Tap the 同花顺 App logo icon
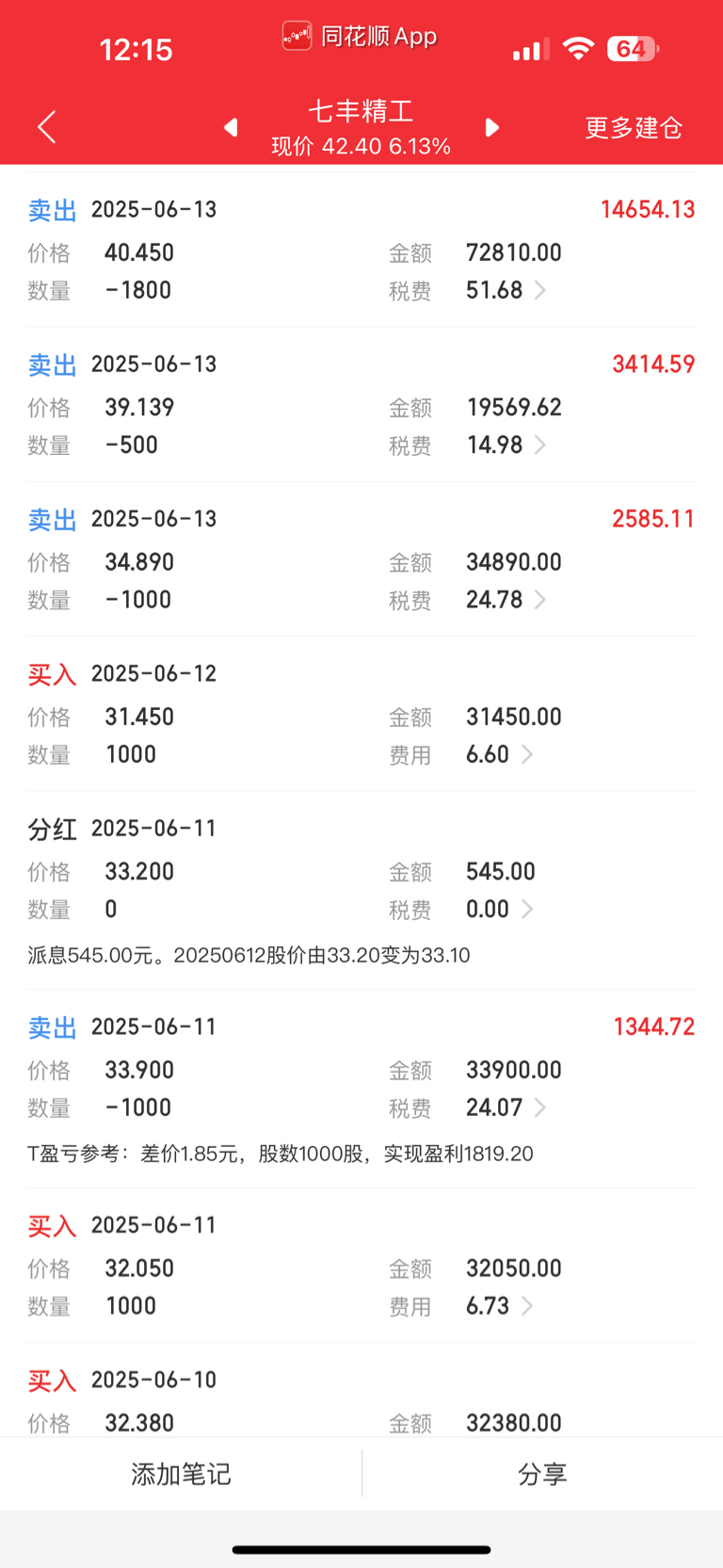This screenshot has width=723, height=1568. pos(297,37)
